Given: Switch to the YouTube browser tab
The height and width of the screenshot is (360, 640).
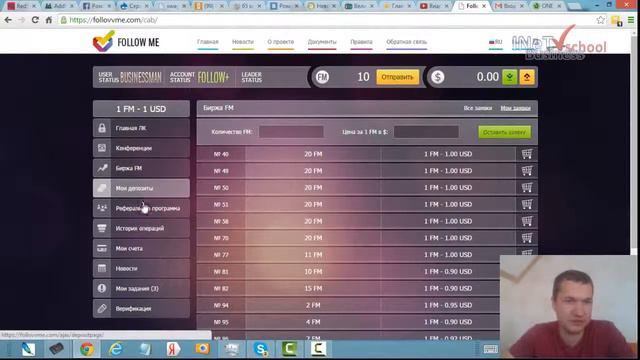Looking at the screenshot, I should pos(433,6).
